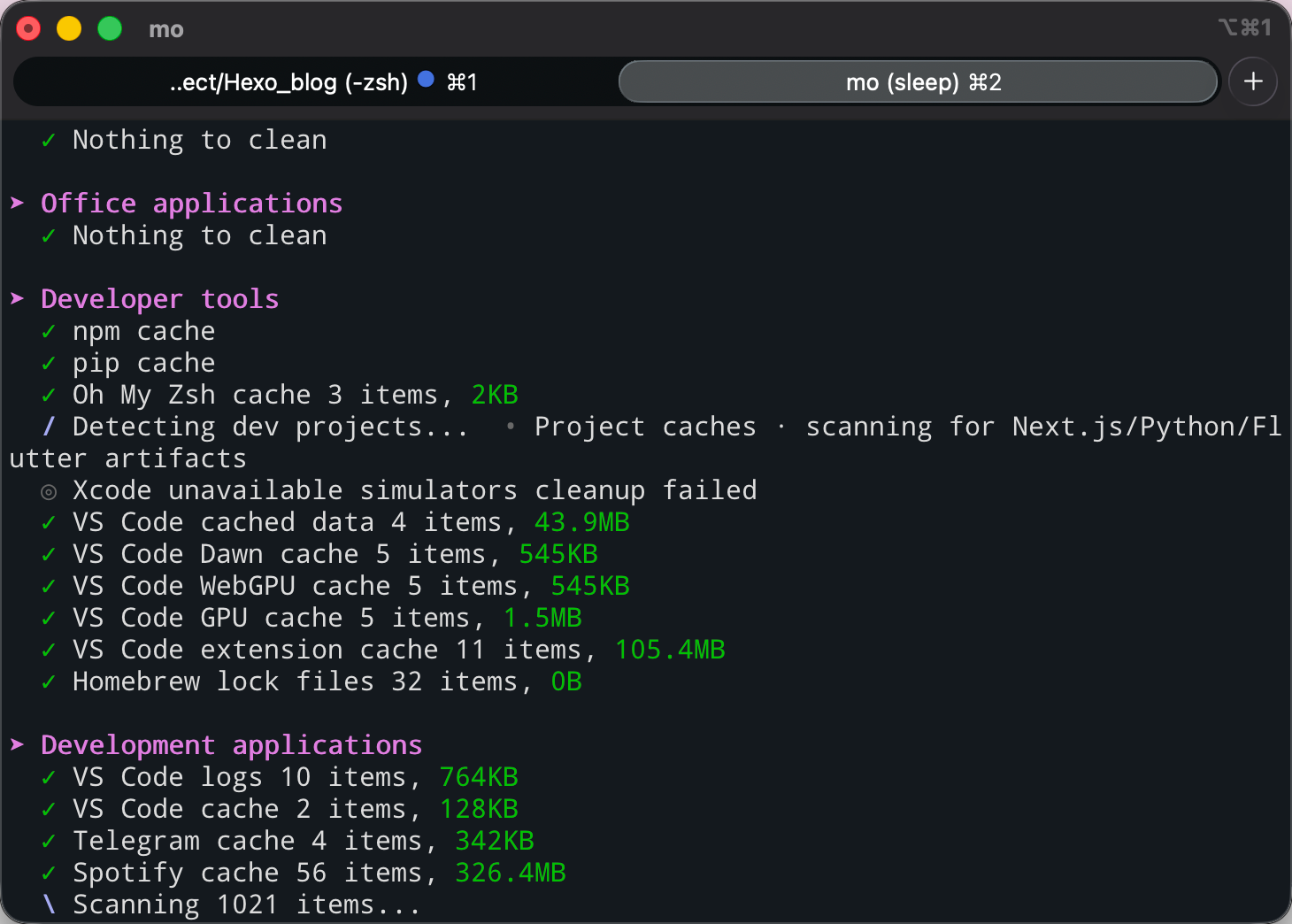
Task: Click the yellow minimize window button
Action: (69, 29)
